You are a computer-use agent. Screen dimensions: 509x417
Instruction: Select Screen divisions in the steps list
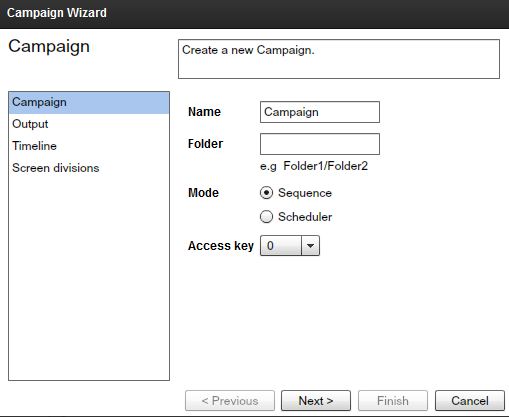click(x=89, y=168)
